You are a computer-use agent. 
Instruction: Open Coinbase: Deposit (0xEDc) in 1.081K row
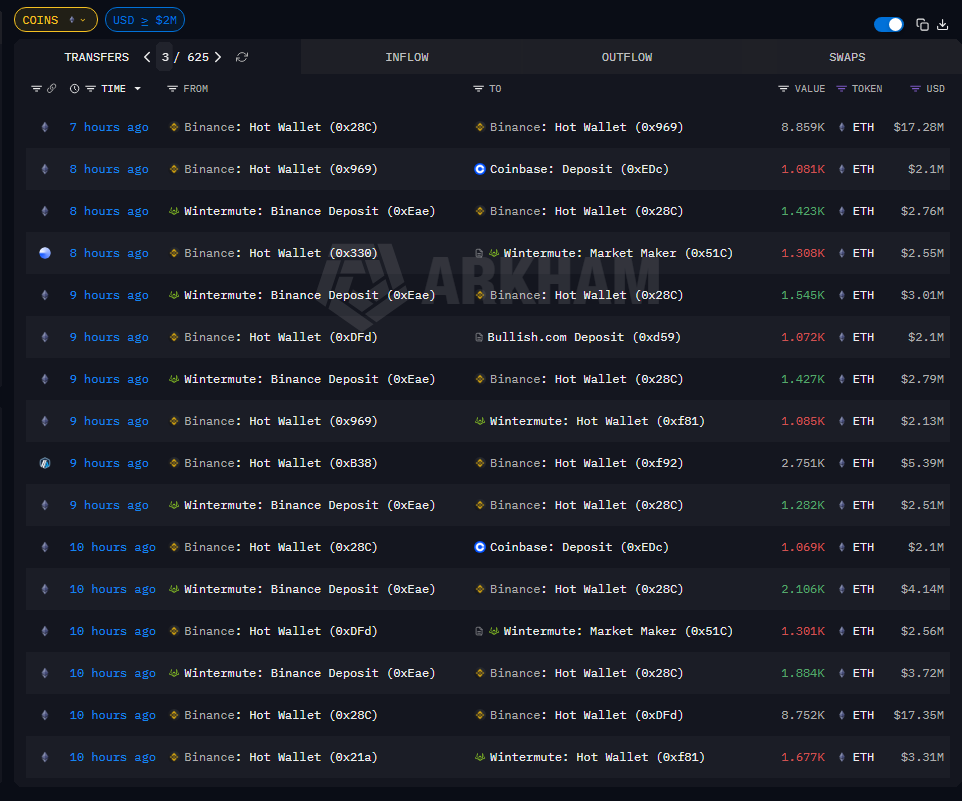click(x=579, y=169)
